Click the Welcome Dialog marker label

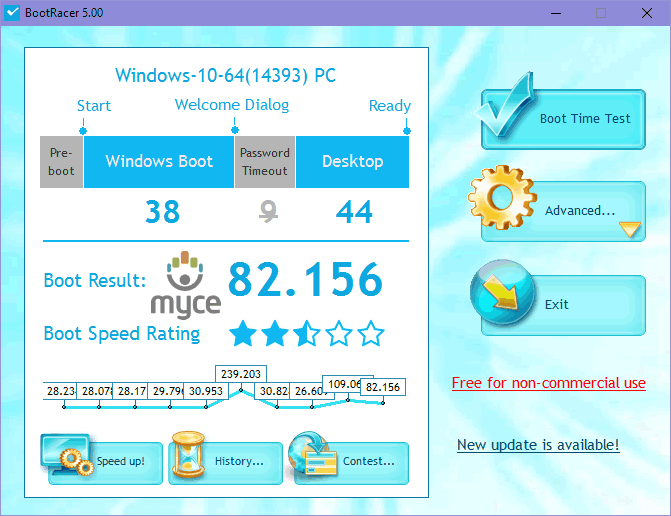point(232,105)
